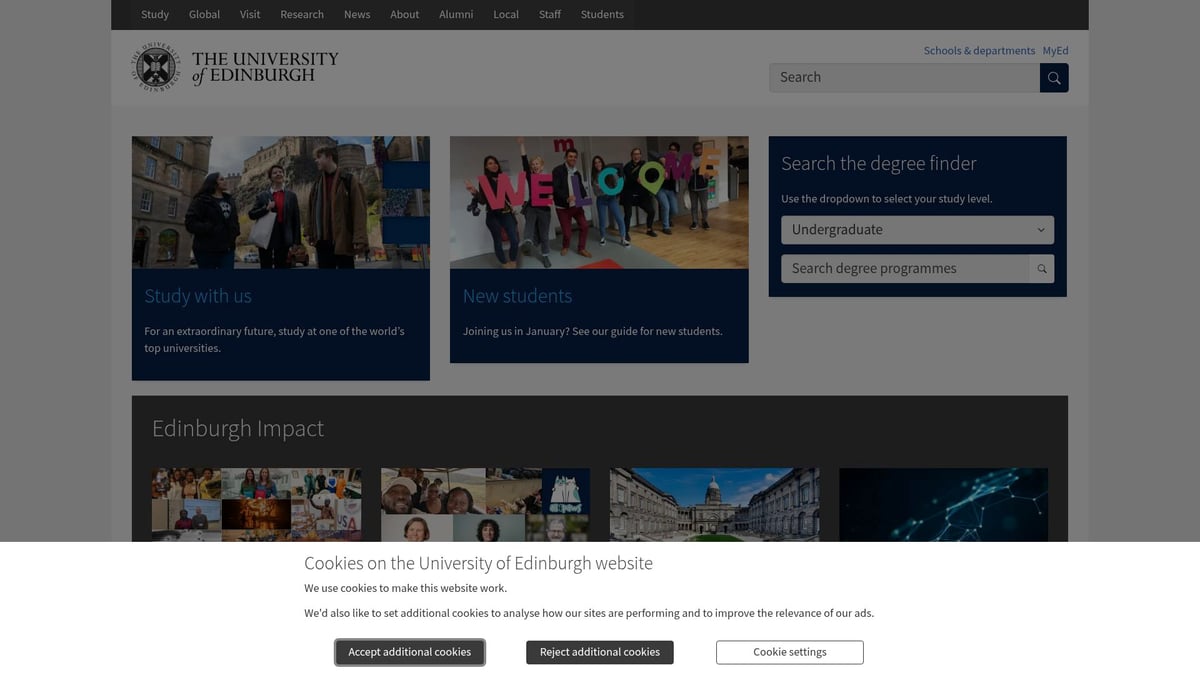The width and height of the screenshot is (1200, 675).
Task: Click the Edinburgh Impact heading
Action: click(238, 428)
